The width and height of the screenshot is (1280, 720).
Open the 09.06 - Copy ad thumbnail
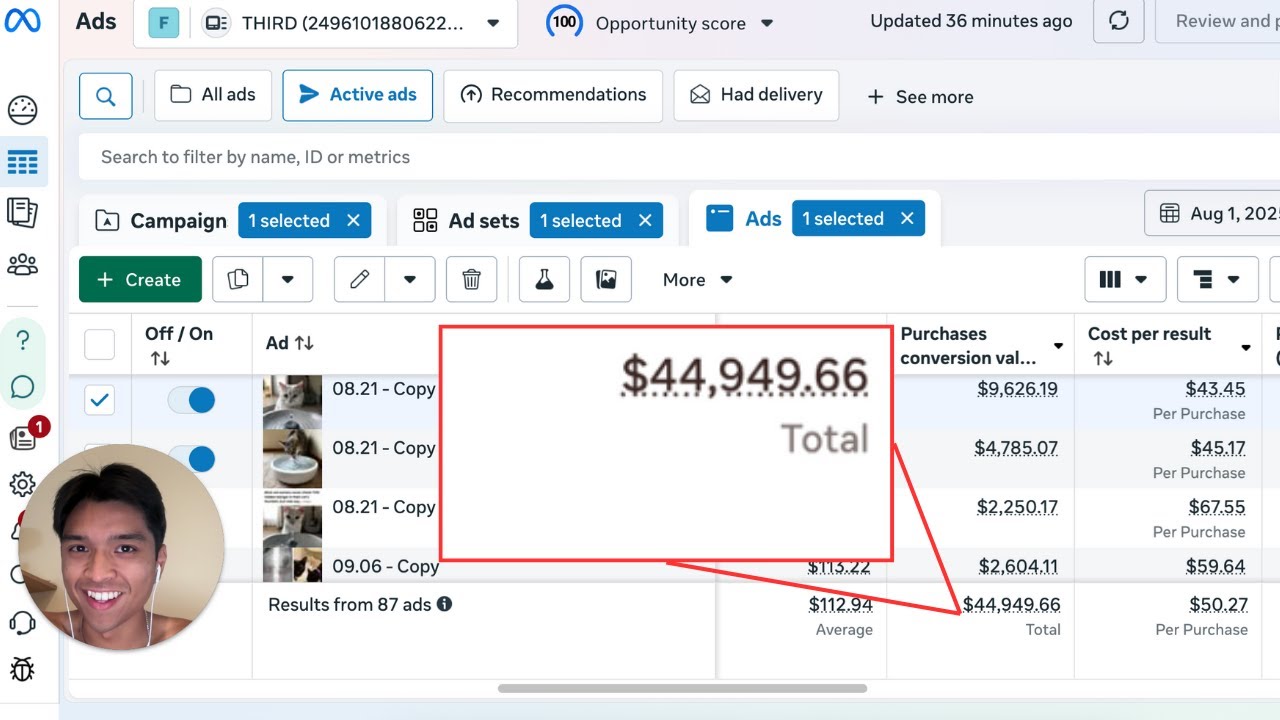(292, 567)
